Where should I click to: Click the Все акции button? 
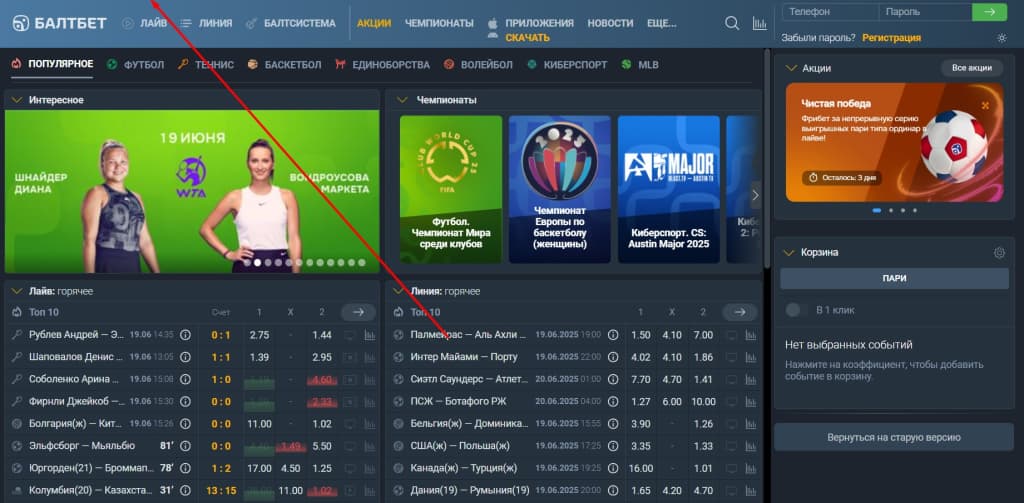972,68
